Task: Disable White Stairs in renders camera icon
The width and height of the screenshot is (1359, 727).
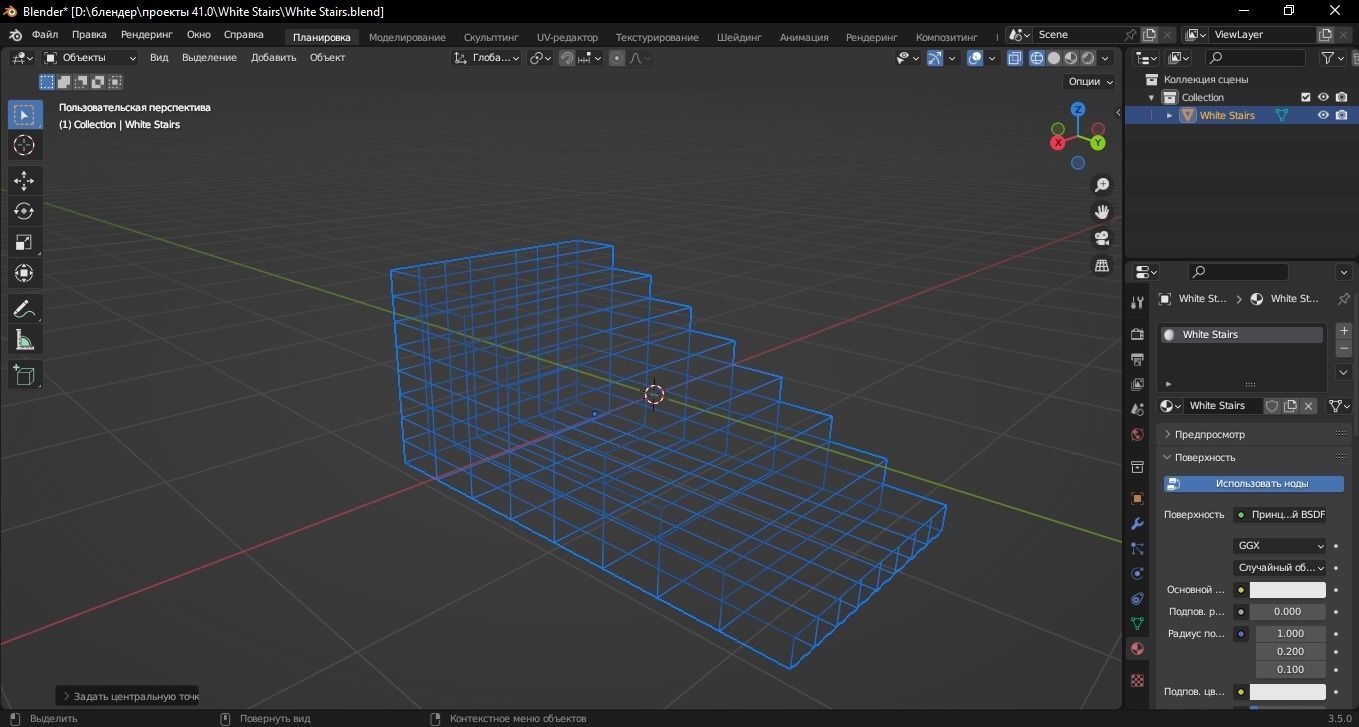Action: (x=1341, y=115)
